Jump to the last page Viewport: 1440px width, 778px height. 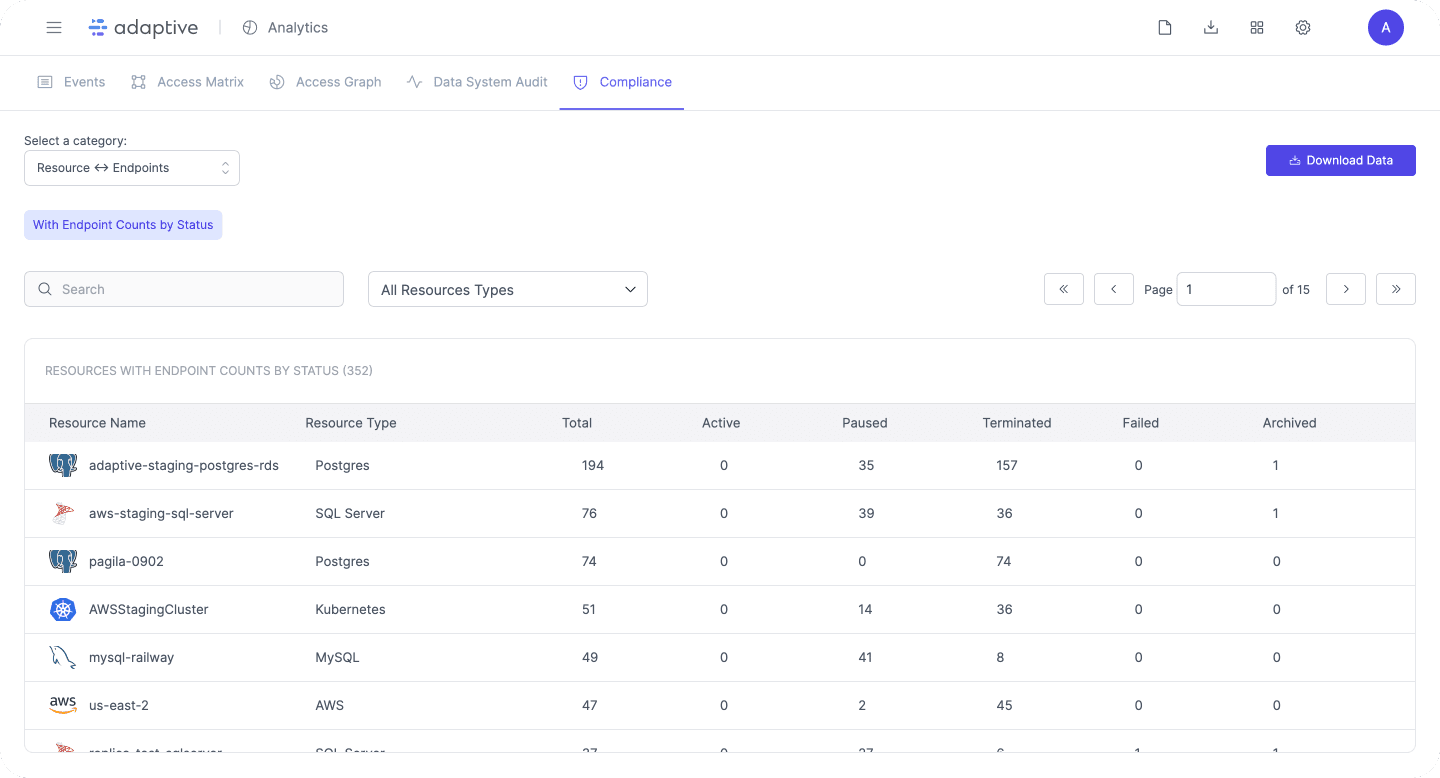[1396, 289]
